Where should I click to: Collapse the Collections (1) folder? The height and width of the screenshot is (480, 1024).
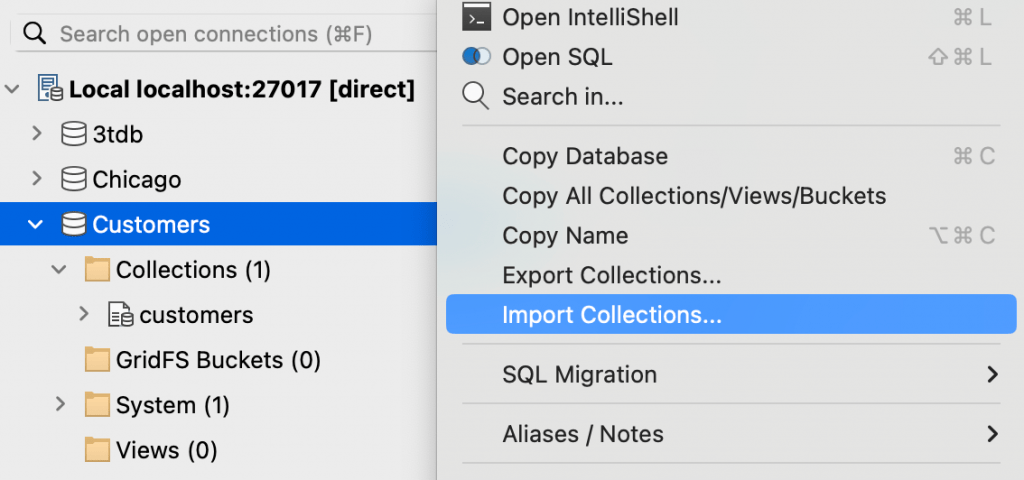click(x=59, y=270)
